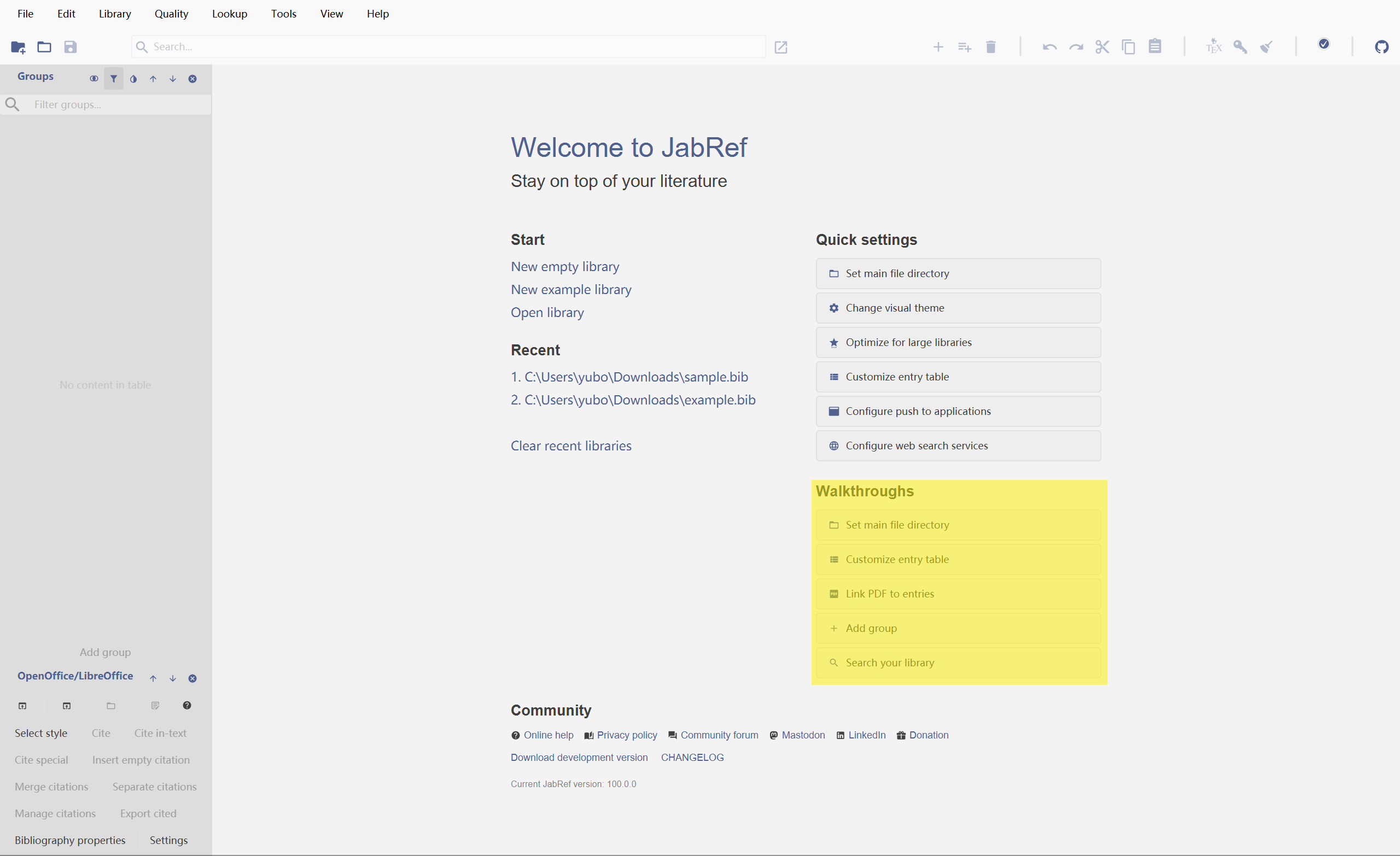Click the Delete entry trash icon
This screenshot has height=856, width=1400.
[x=991, y=47]
